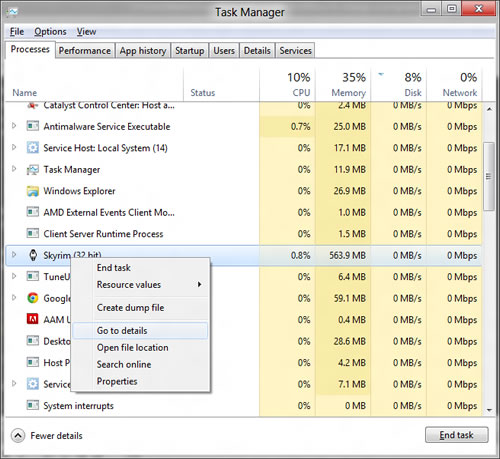The width and height of the screenshot is (500, 459).
Task: Click the End task button at bottom
Action: [x=457, y=435]
